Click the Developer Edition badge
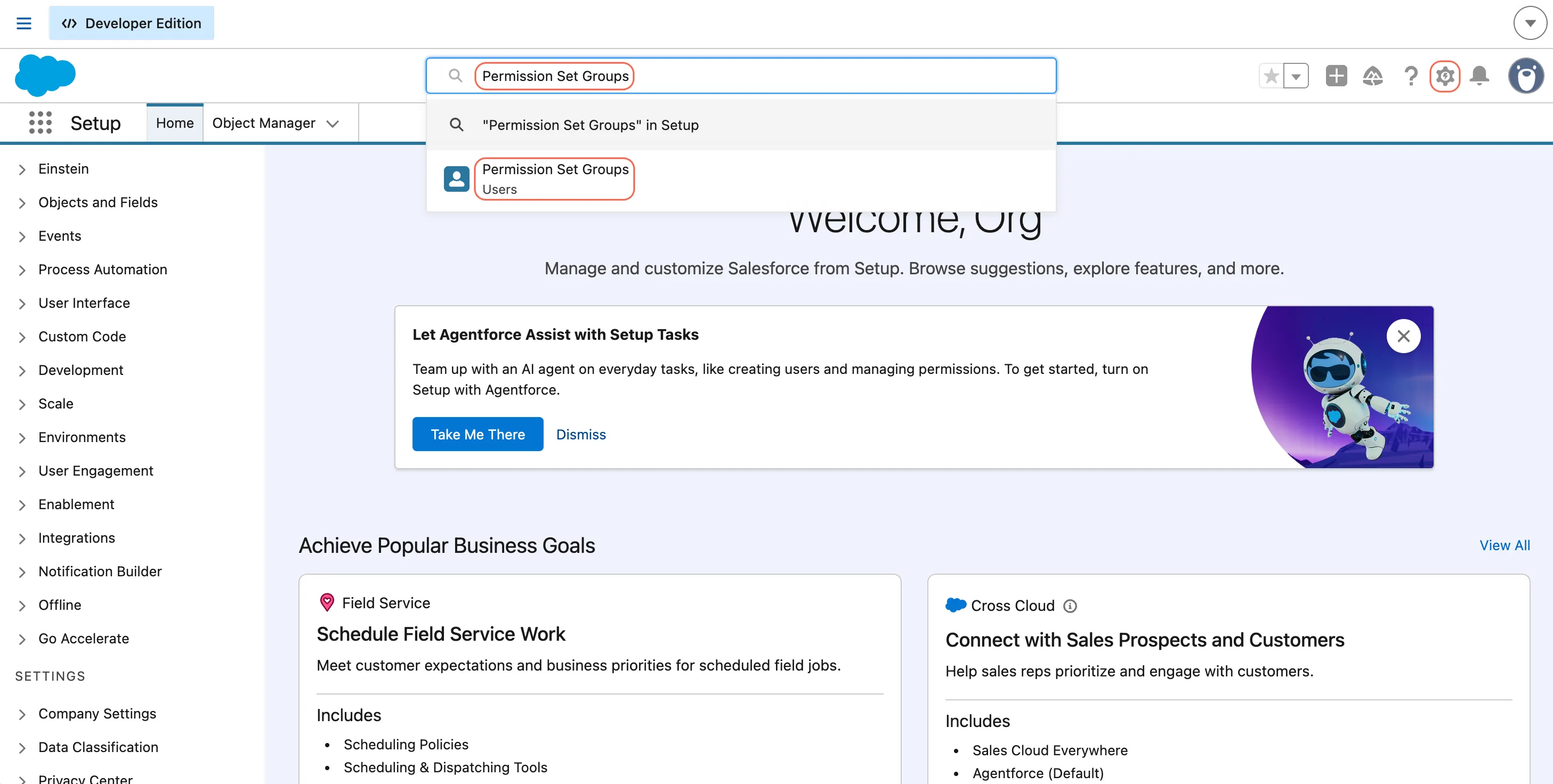 [132, 23]
